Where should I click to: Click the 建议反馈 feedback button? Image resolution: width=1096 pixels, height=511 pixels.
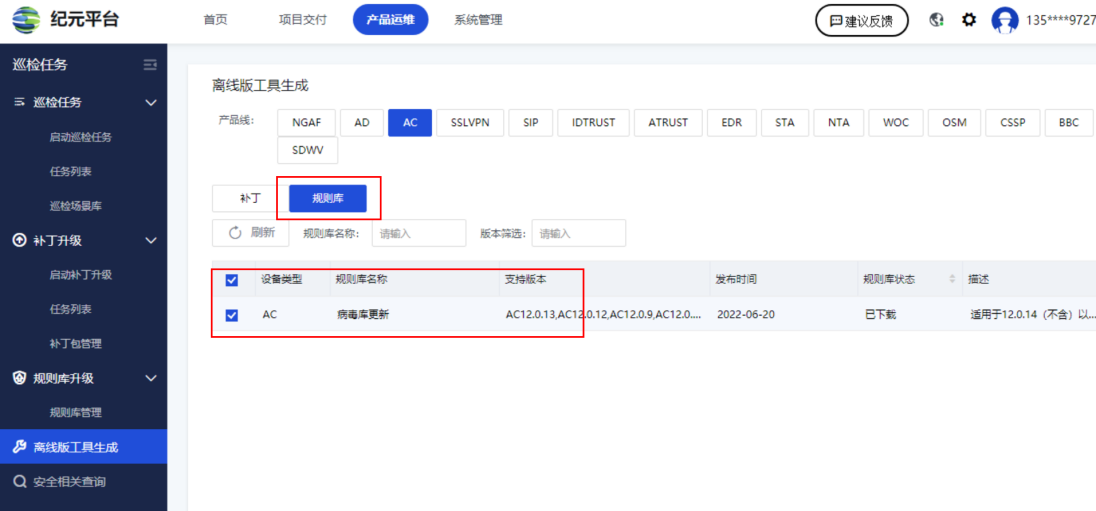click(861, 20)
